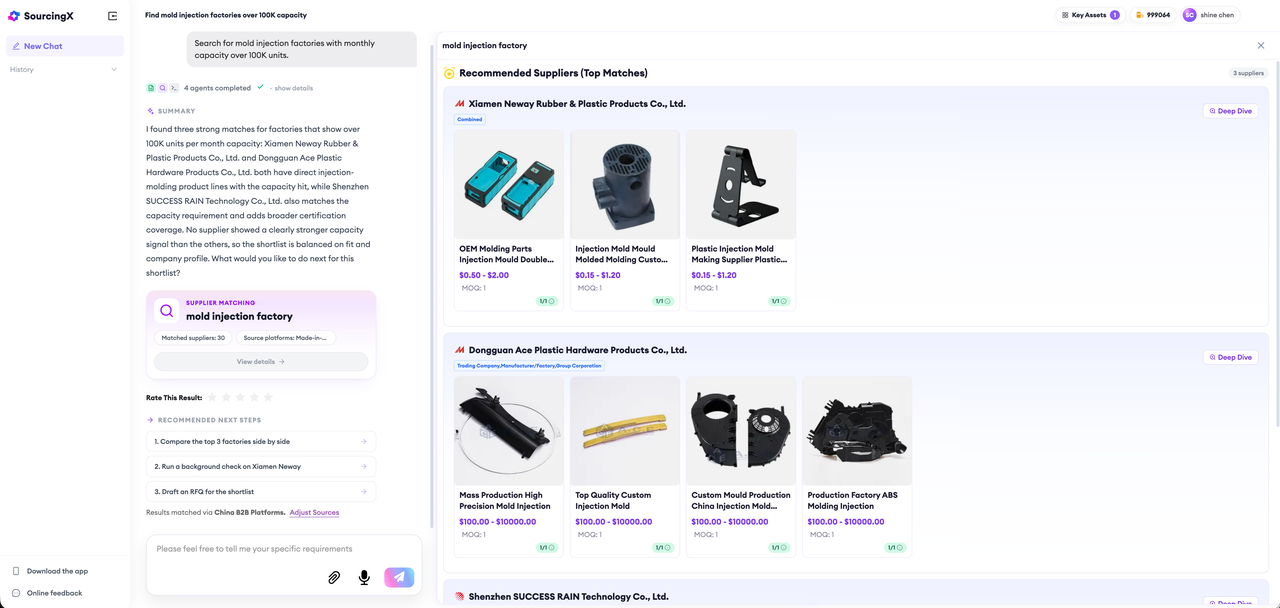Click the document agent icon
The width and height of the screenshot is (1280, 608).
pos(151,88)
